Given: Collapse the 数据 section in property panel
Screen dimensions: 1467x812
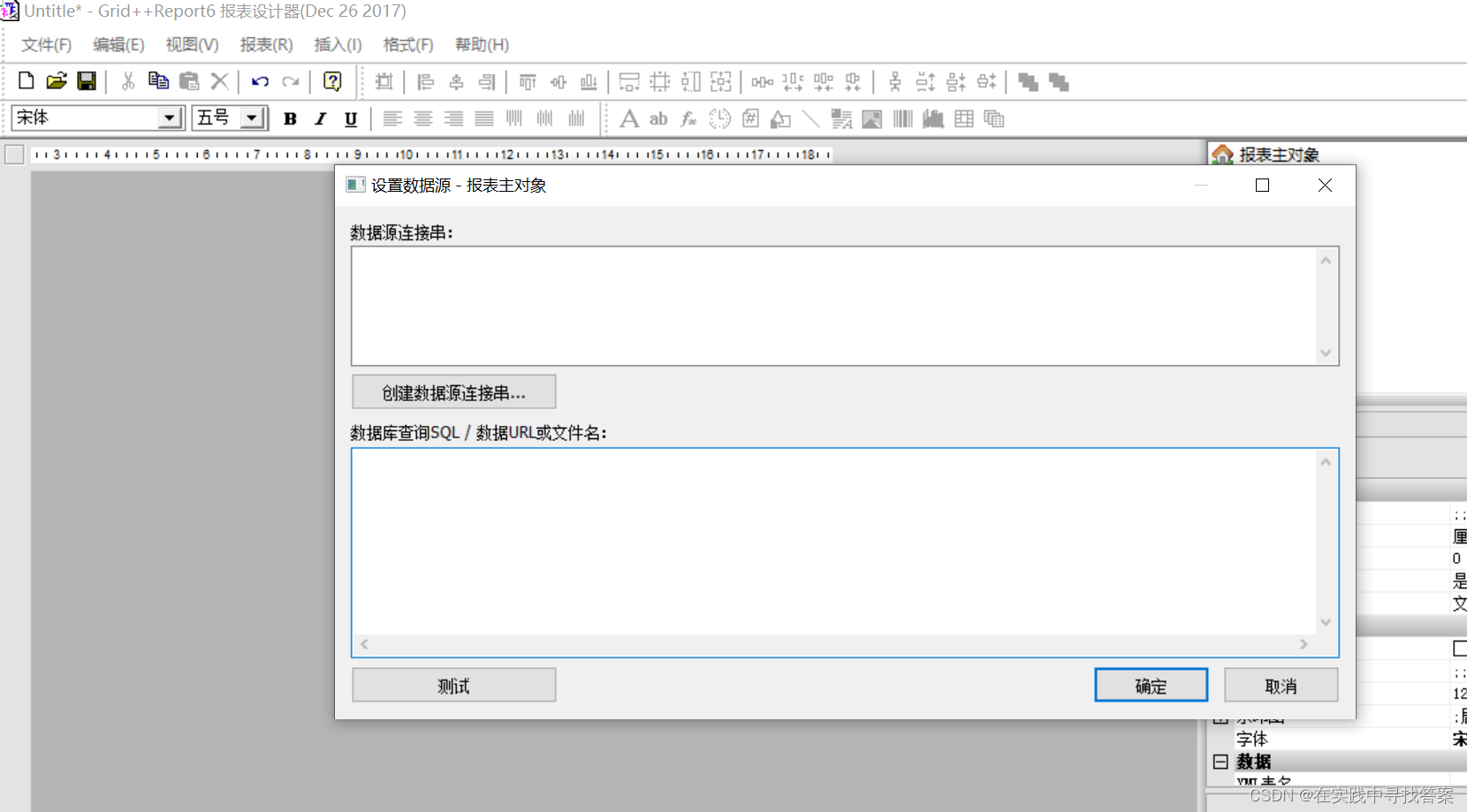Looking at the screenshot, I should click(1220, 761).
